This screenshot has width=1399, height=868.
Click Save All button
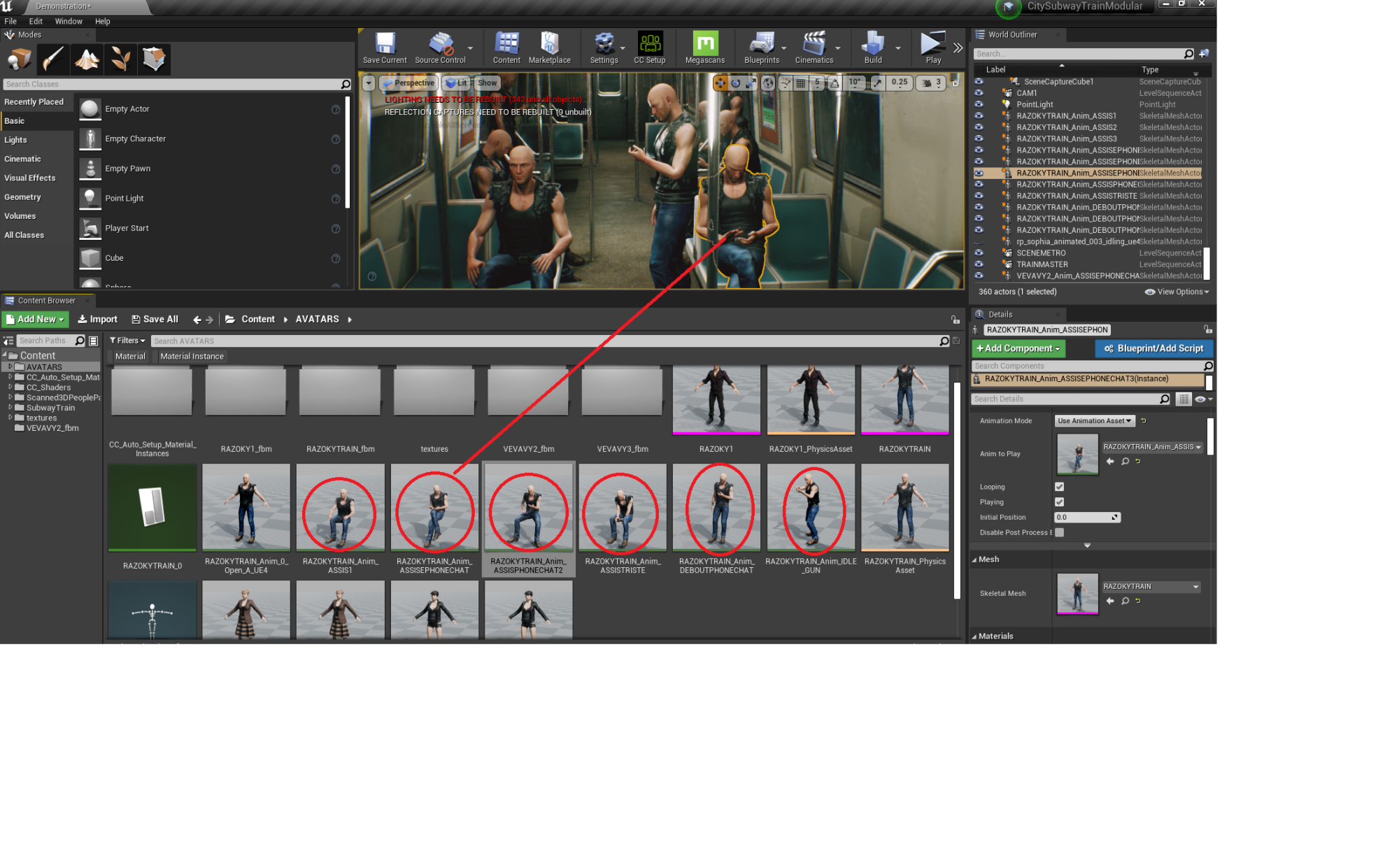(155, 320)
